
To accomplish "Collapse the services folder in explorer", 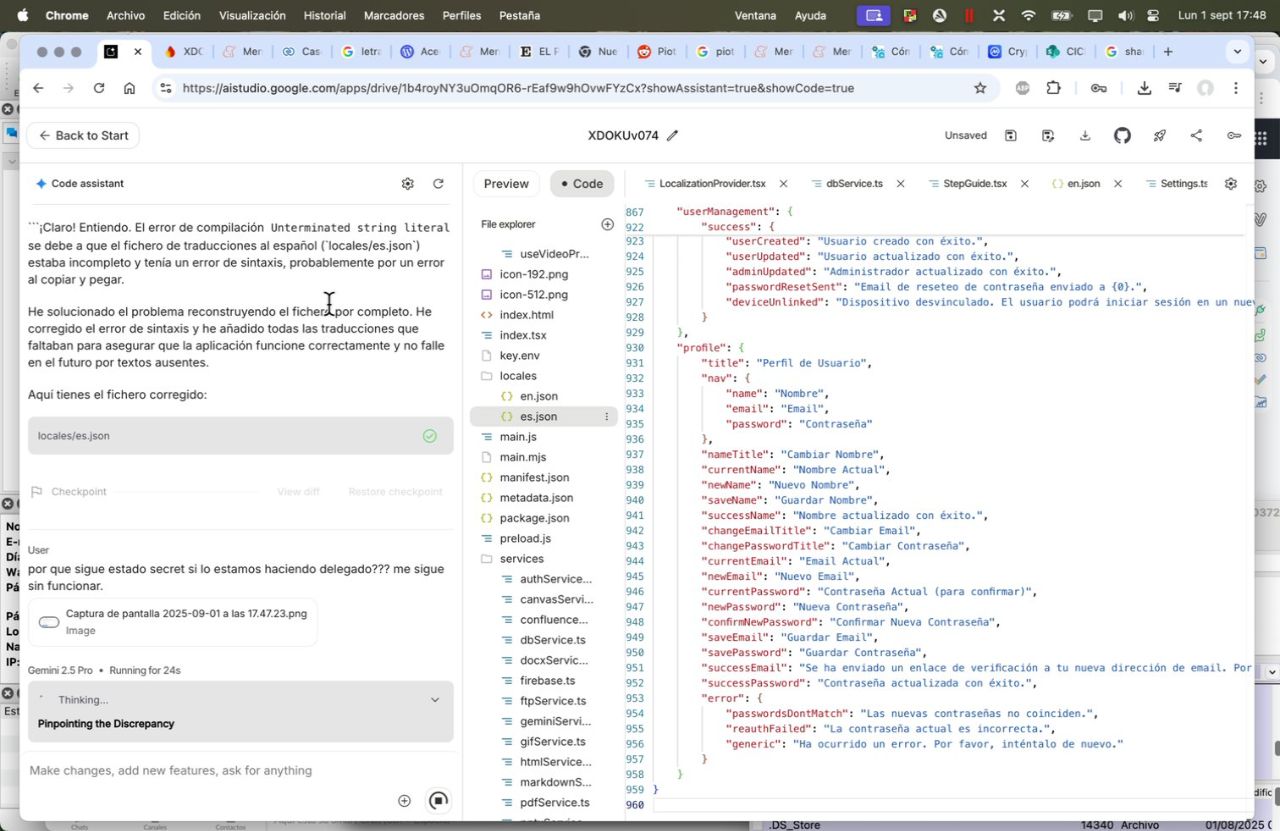I will [521, 559].
